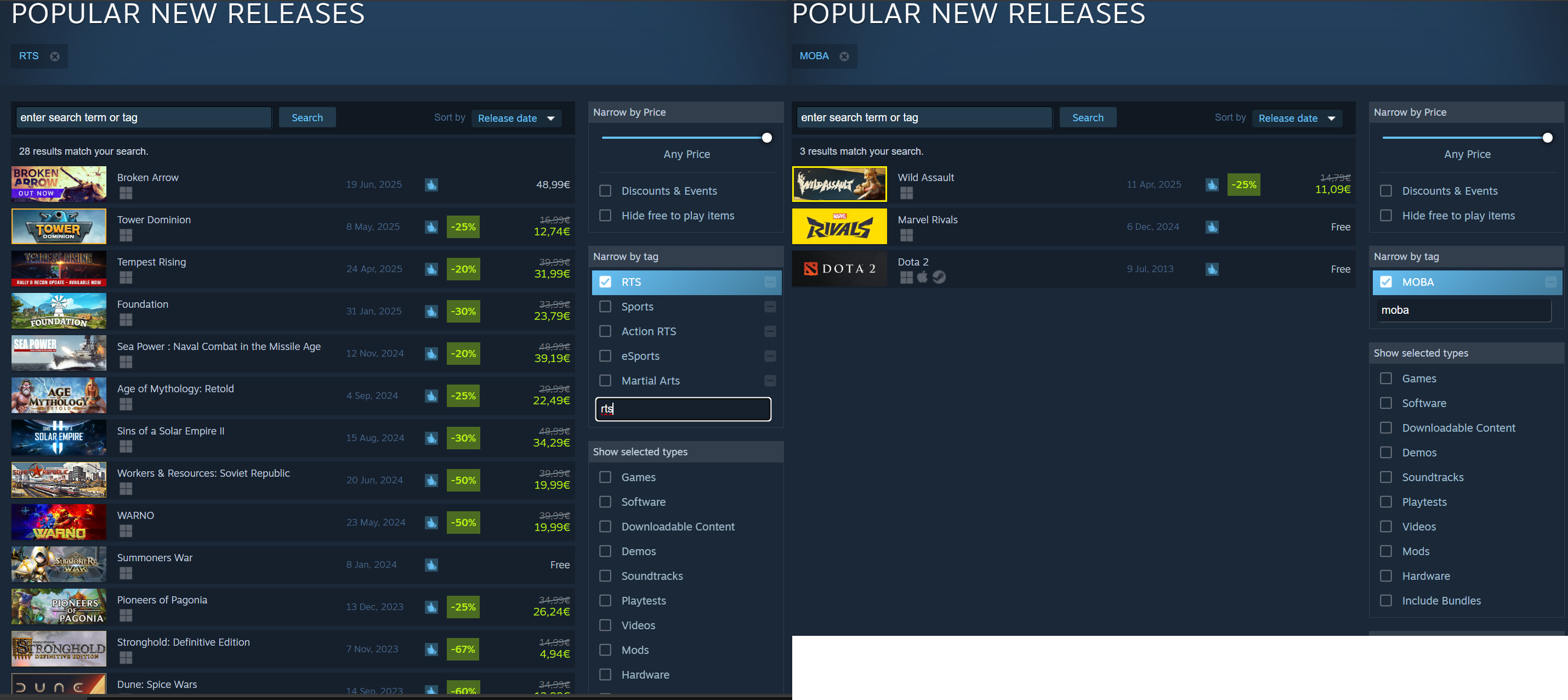Click the review icon for Sins of a Solar Empire II
Viewport: 1568px width, 700px height.
pyautogui.click(x=431, y=438)
